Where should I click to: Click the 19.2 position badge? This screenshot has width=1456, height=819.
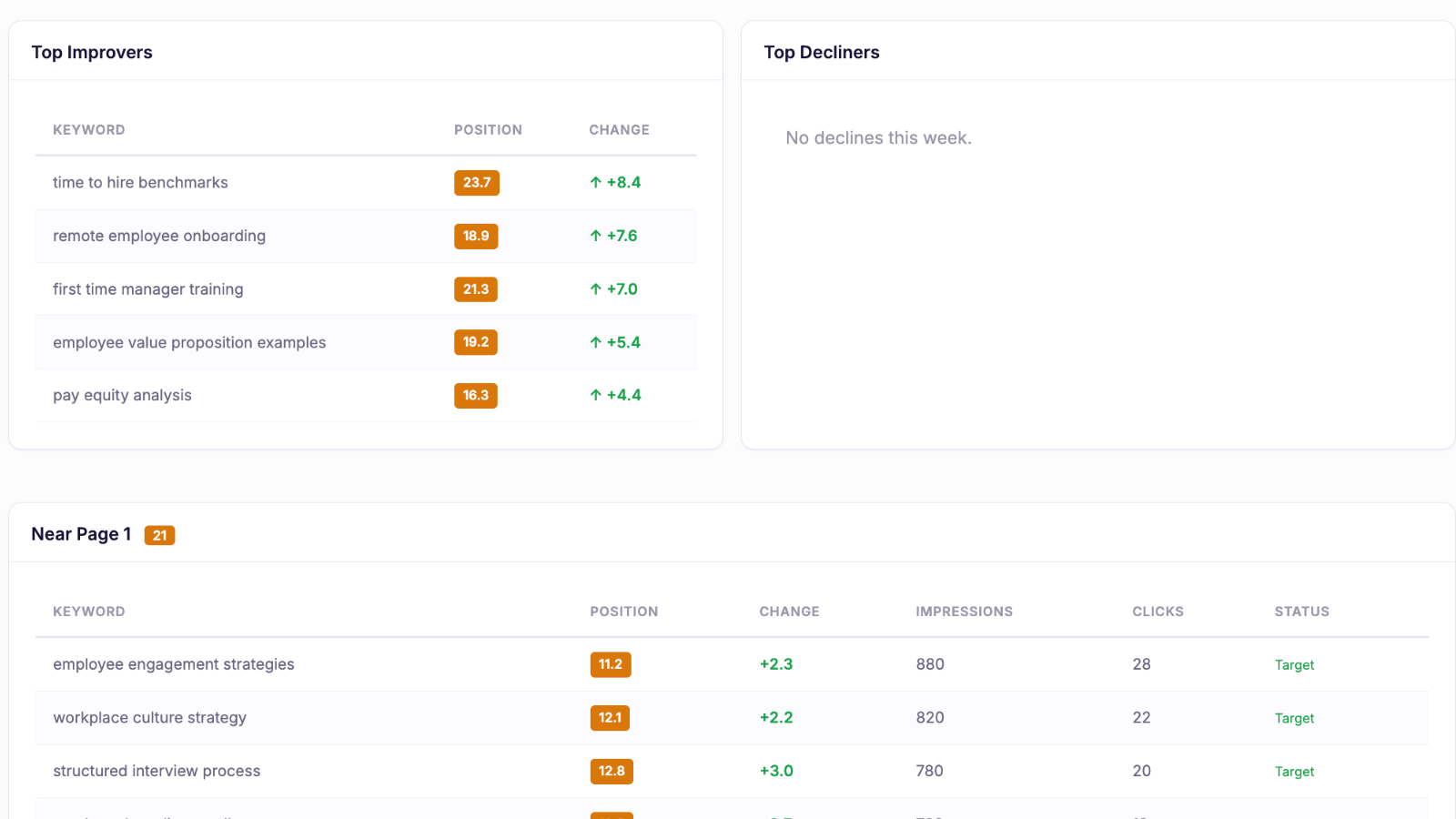pyautogui.click(x=476, y=342)
